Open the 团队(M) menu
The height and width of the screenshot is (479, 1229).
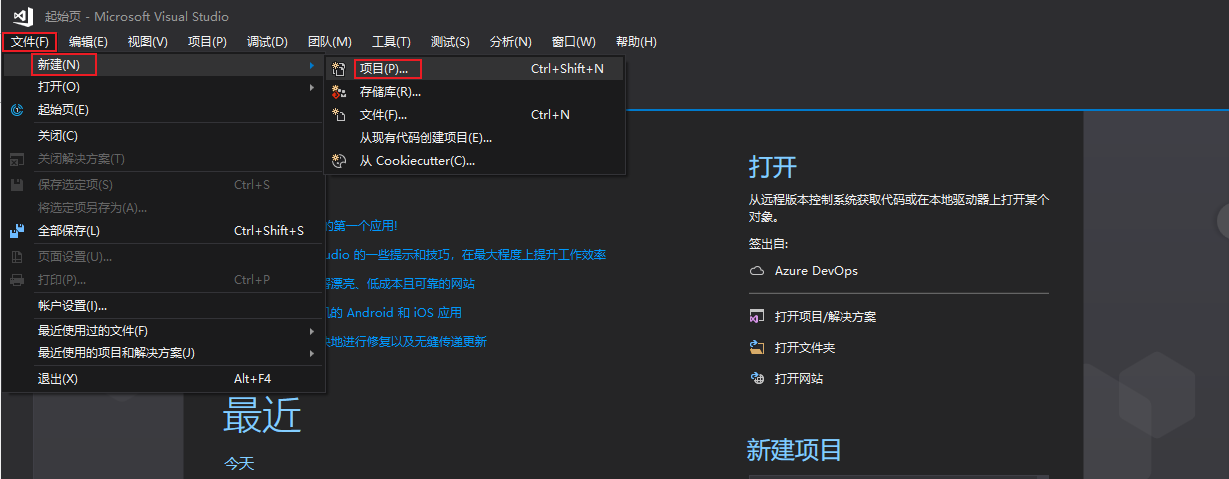tap(330, 42)
